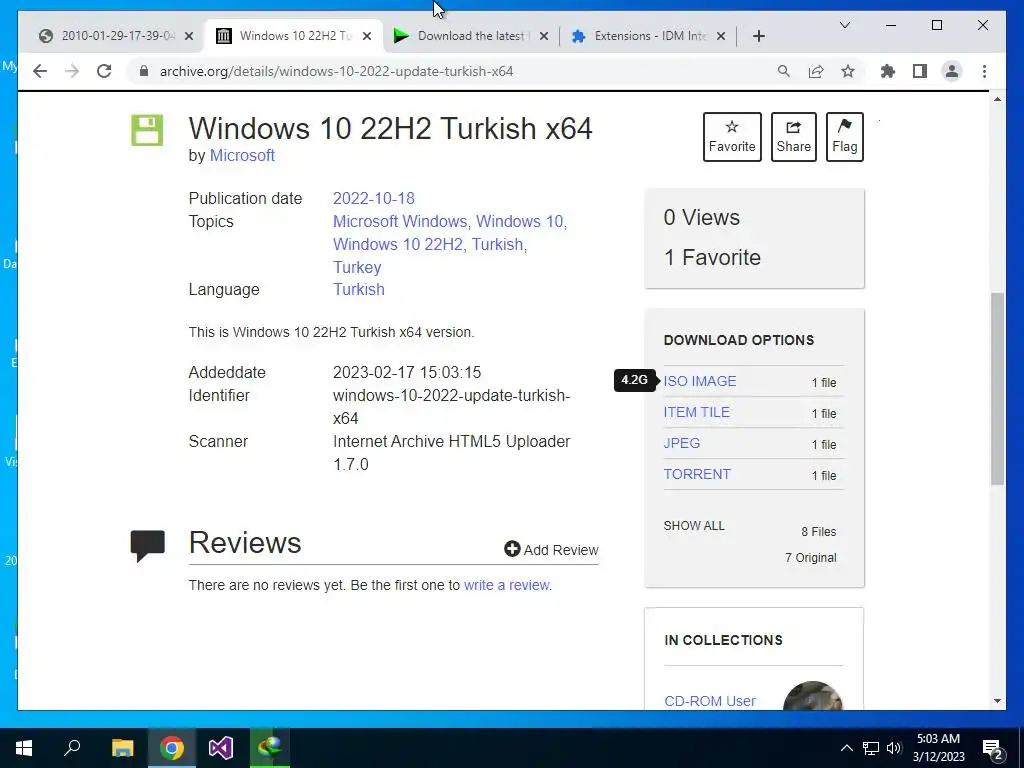Close the 2010-01-29-17-39 tab
This screenshot has width=1024, height=768.
(x=189, y=36)
